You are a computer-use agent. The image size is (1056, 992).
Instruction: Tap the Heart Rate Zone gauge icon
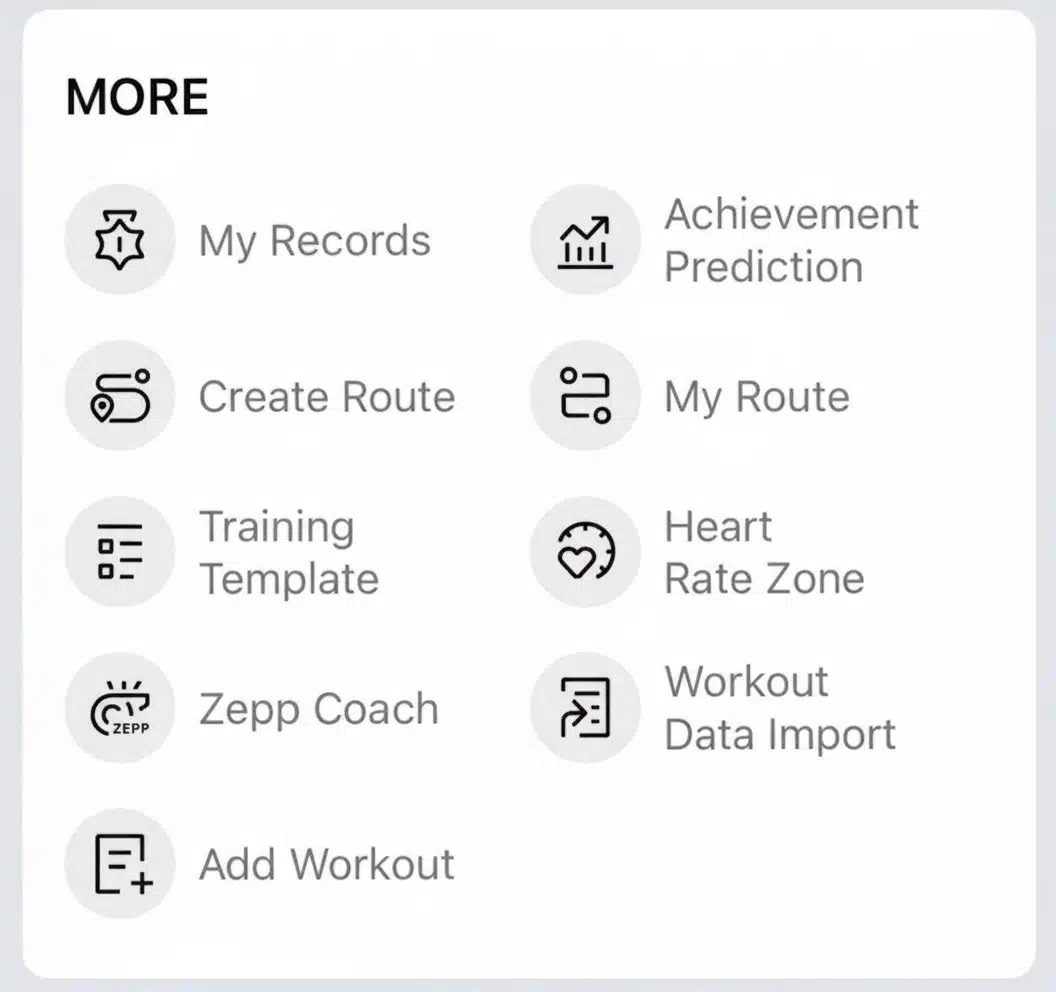click(x=585, y=551)
